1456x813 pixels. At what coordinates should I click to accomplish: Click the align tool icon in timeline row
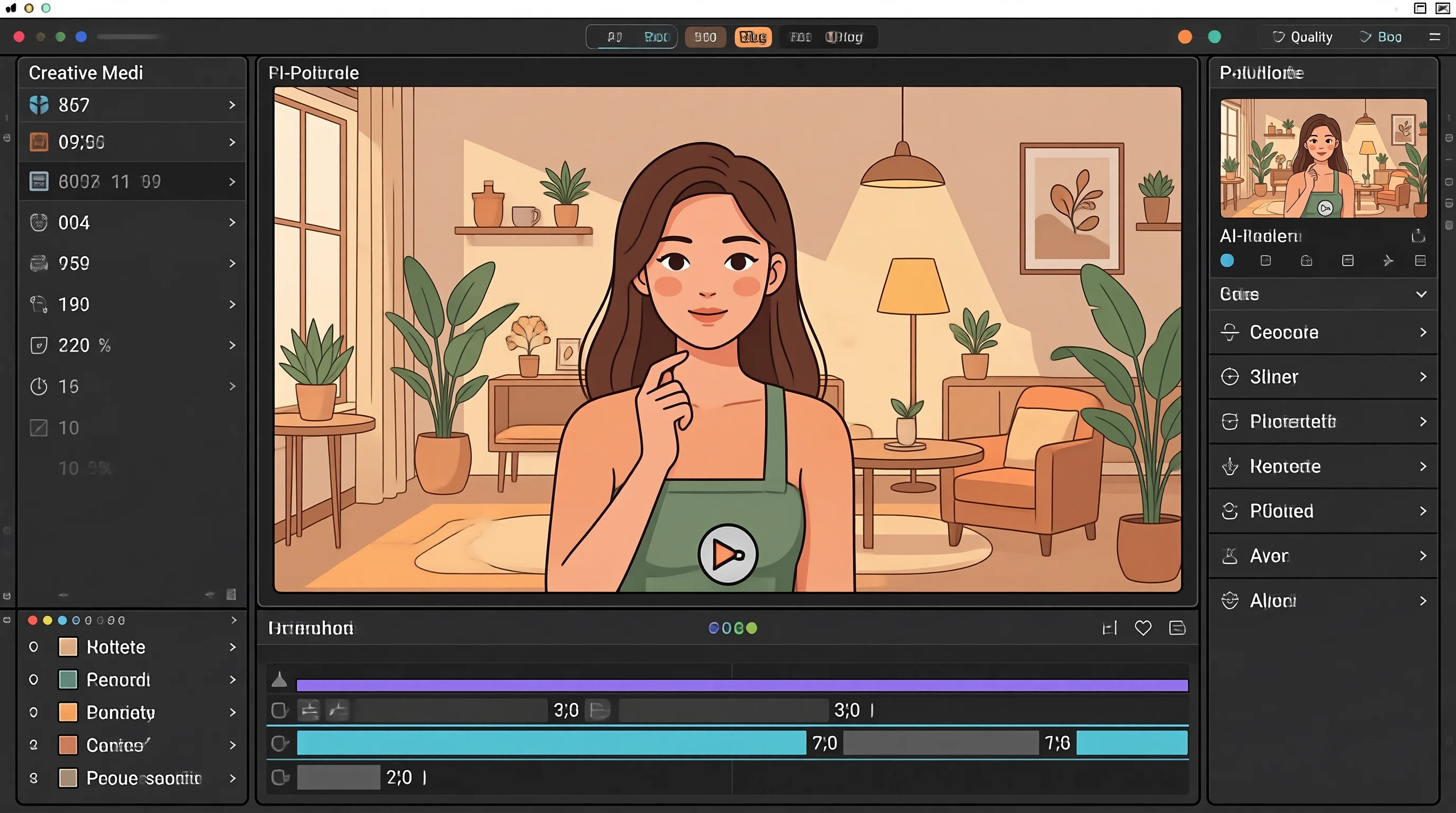pyautogui.click(x=309, y=710)
